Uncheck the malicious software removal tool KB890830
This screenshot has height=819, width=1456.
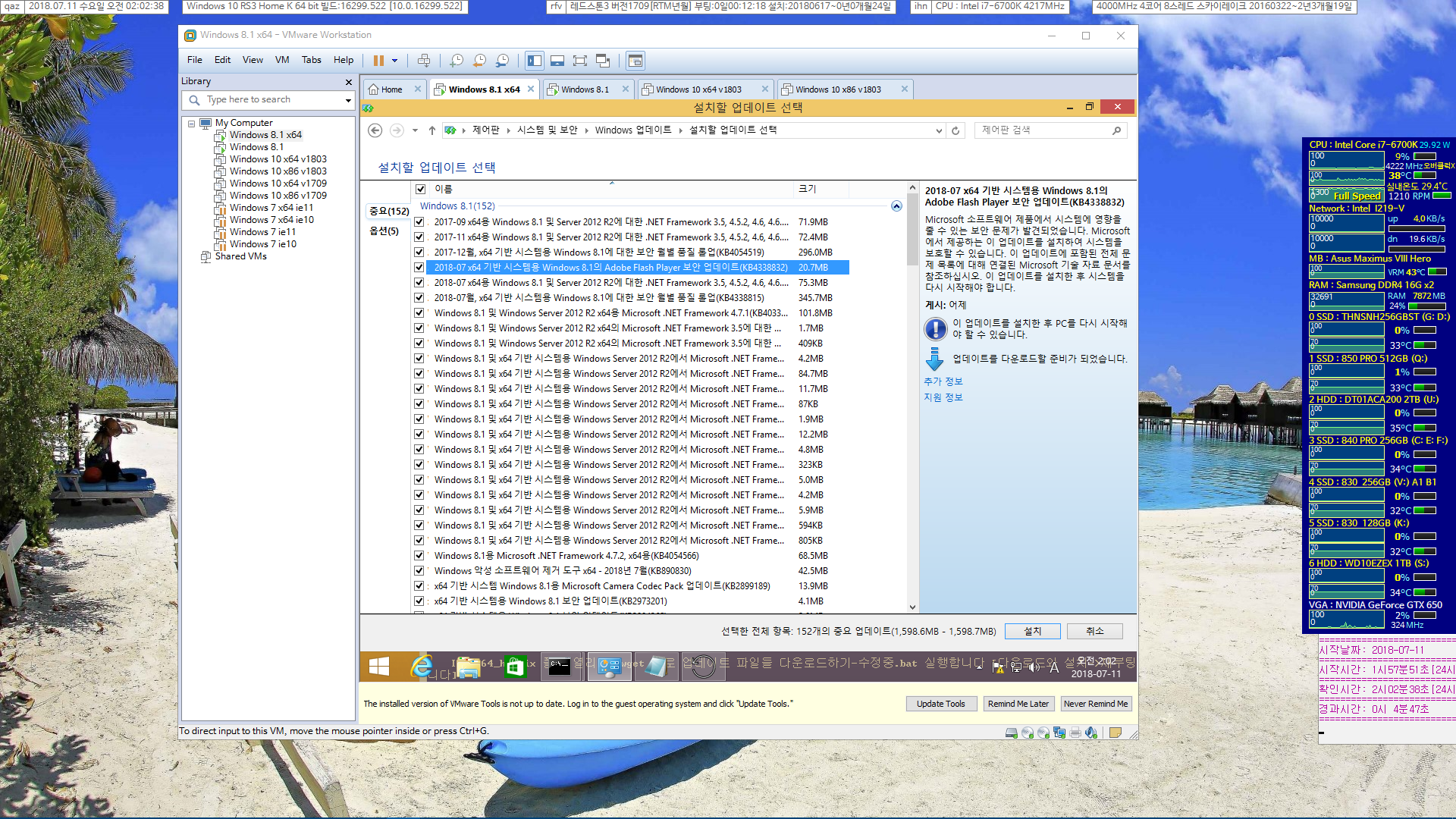pyautogui.click(x=419, y=571)
